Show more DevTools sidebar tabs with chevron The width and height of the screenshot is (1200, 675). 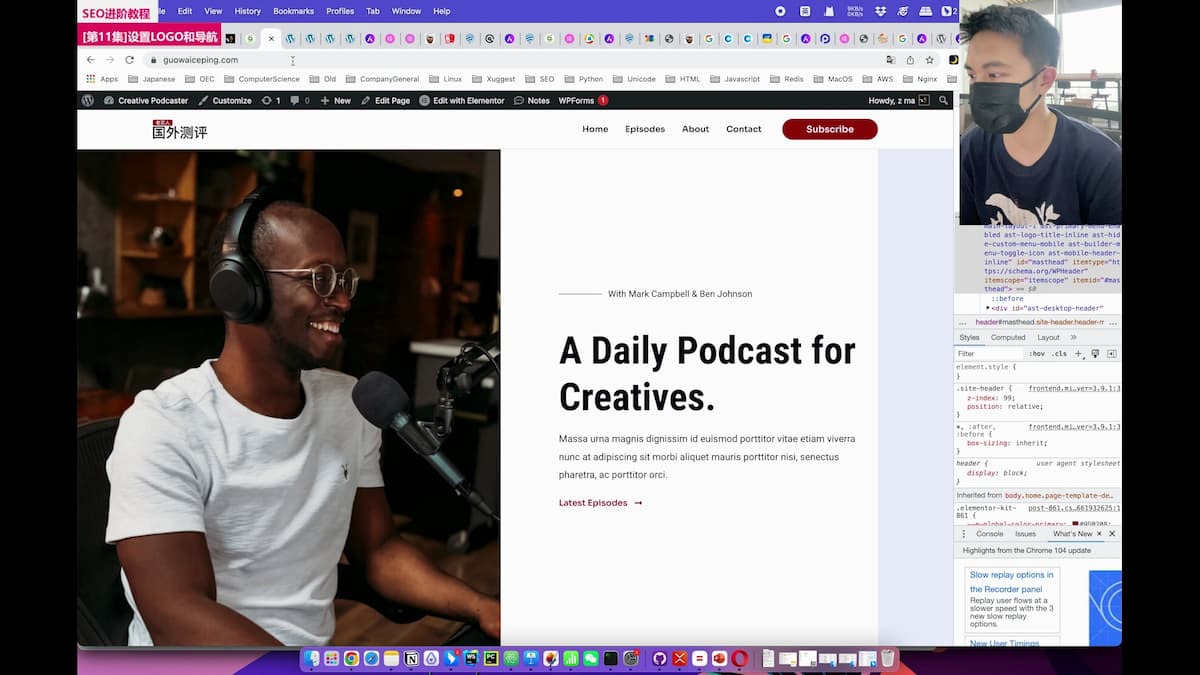[x=1074, y=338]
